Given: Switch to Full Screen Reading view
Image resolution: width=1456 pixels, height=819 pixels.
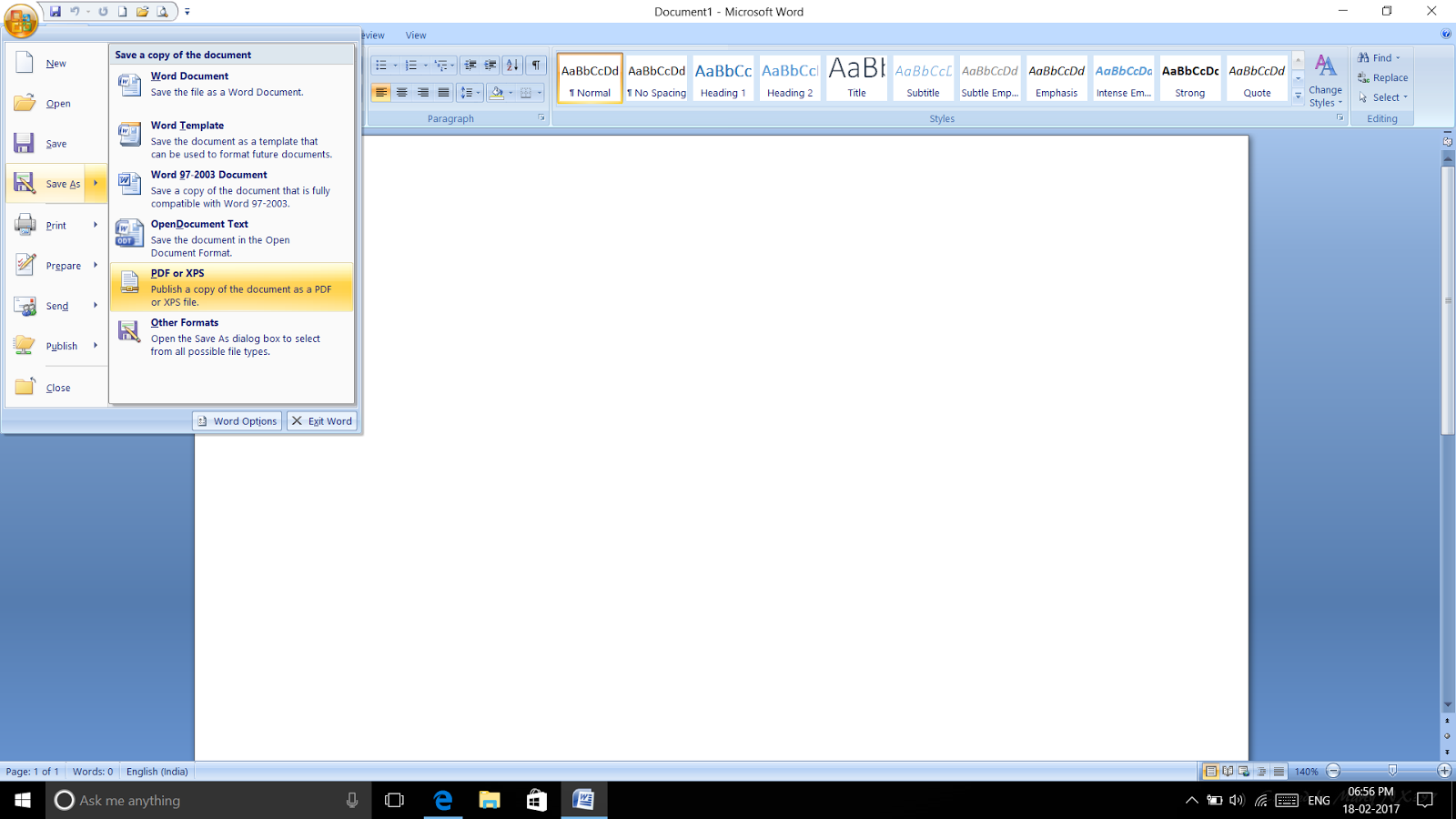Looking at the screenshot, I should 1228,772.
